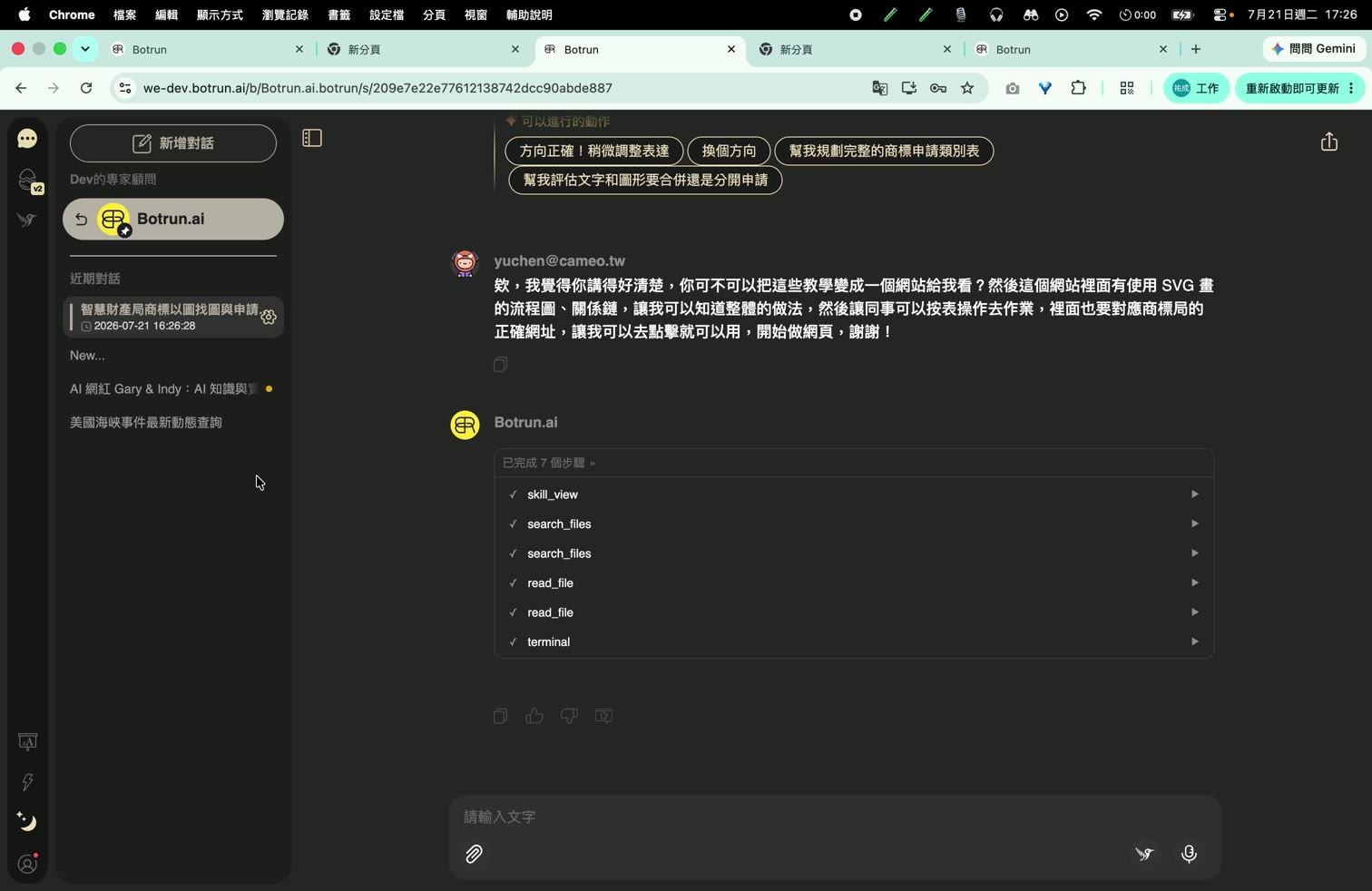
Task: Click the hummingbird icon in left rail
Action: point(27,220)
